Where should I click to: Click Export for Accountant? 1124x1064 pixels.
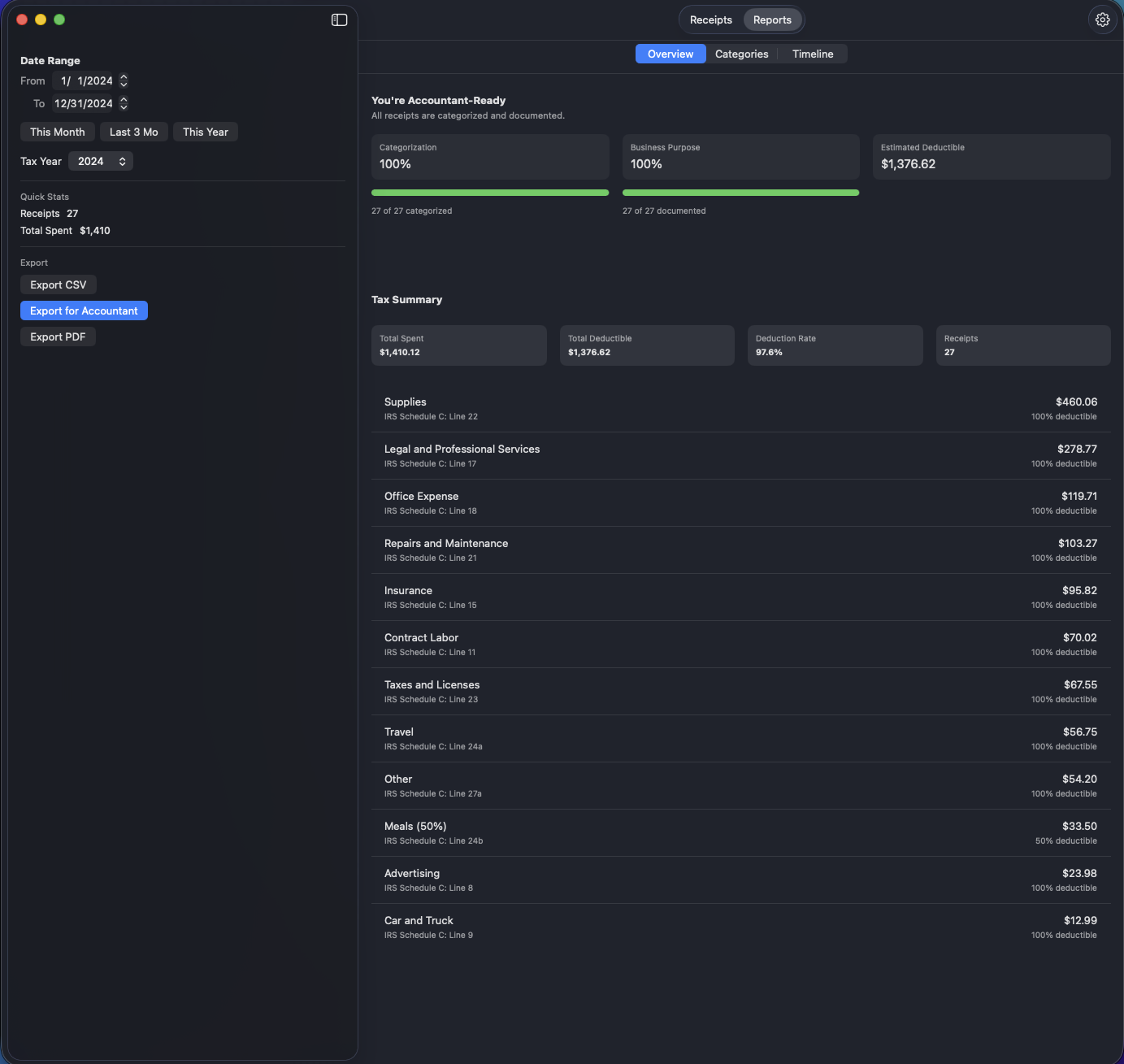[x=84, y=311]
